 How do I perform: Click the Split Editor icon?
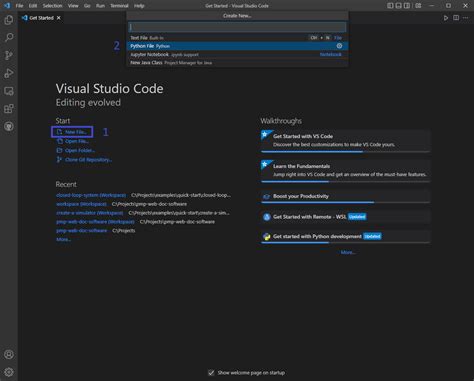click(456, 18)
